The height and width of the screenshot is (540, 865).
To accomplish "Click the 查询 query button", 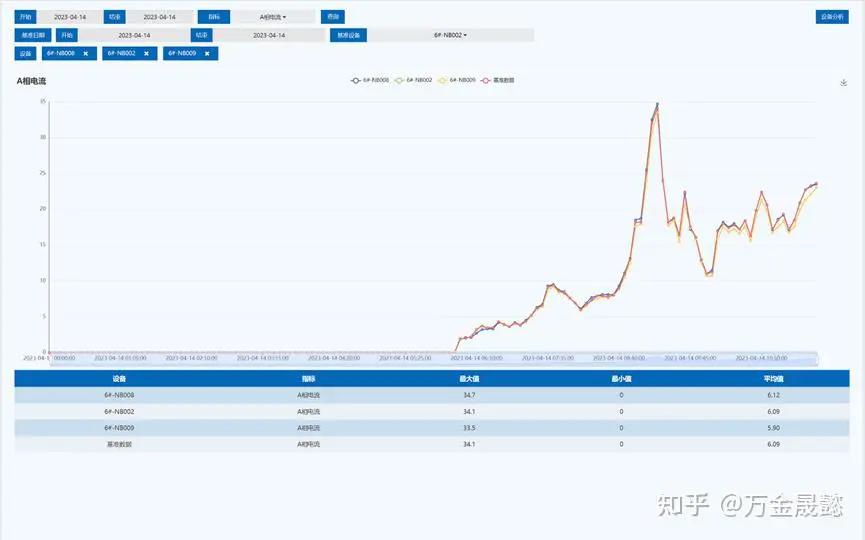I will coord(332,17).
